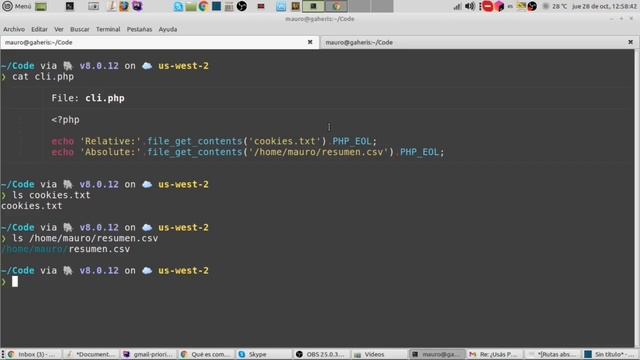Open the Menú launcher in top panel

pyautogui.click(x=17, y=6)
